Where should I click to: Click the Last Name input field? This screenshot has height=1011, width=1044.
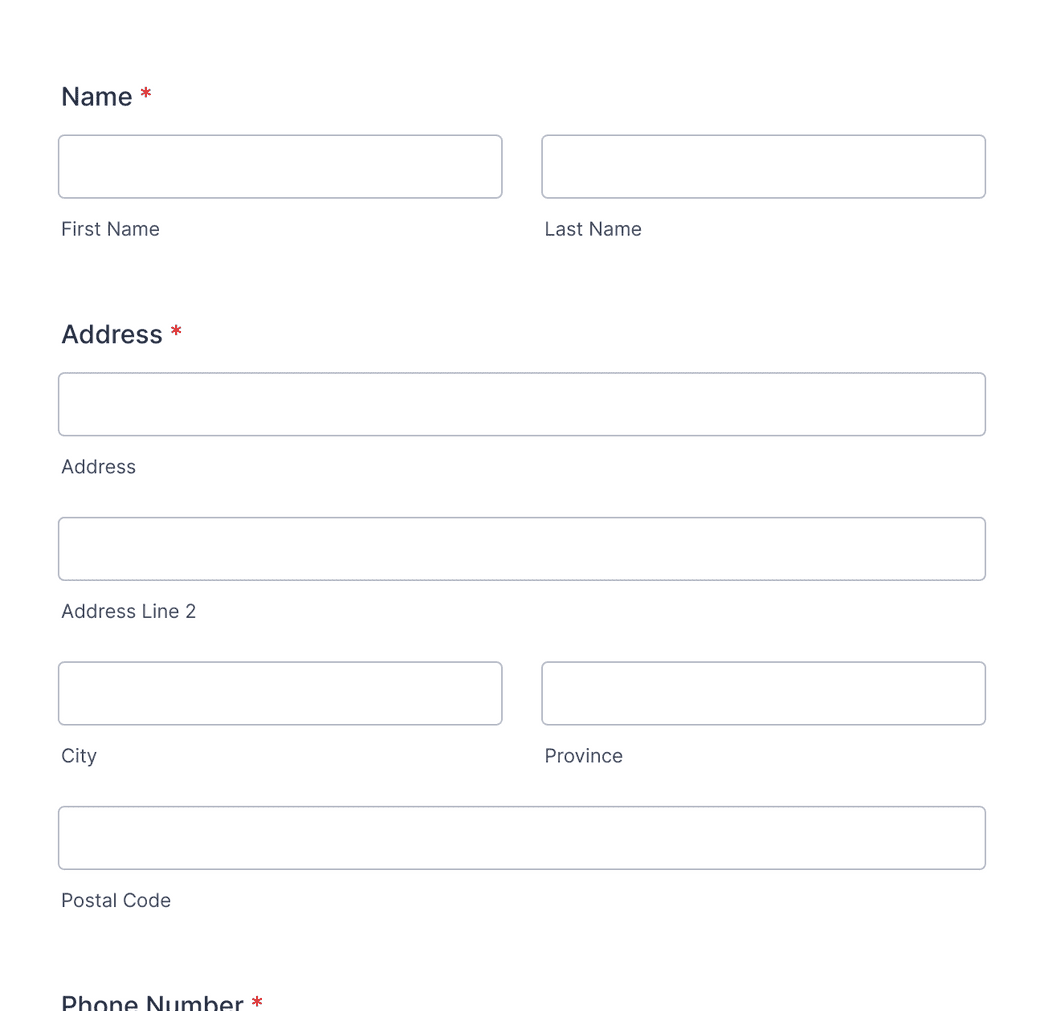(763, 166)
